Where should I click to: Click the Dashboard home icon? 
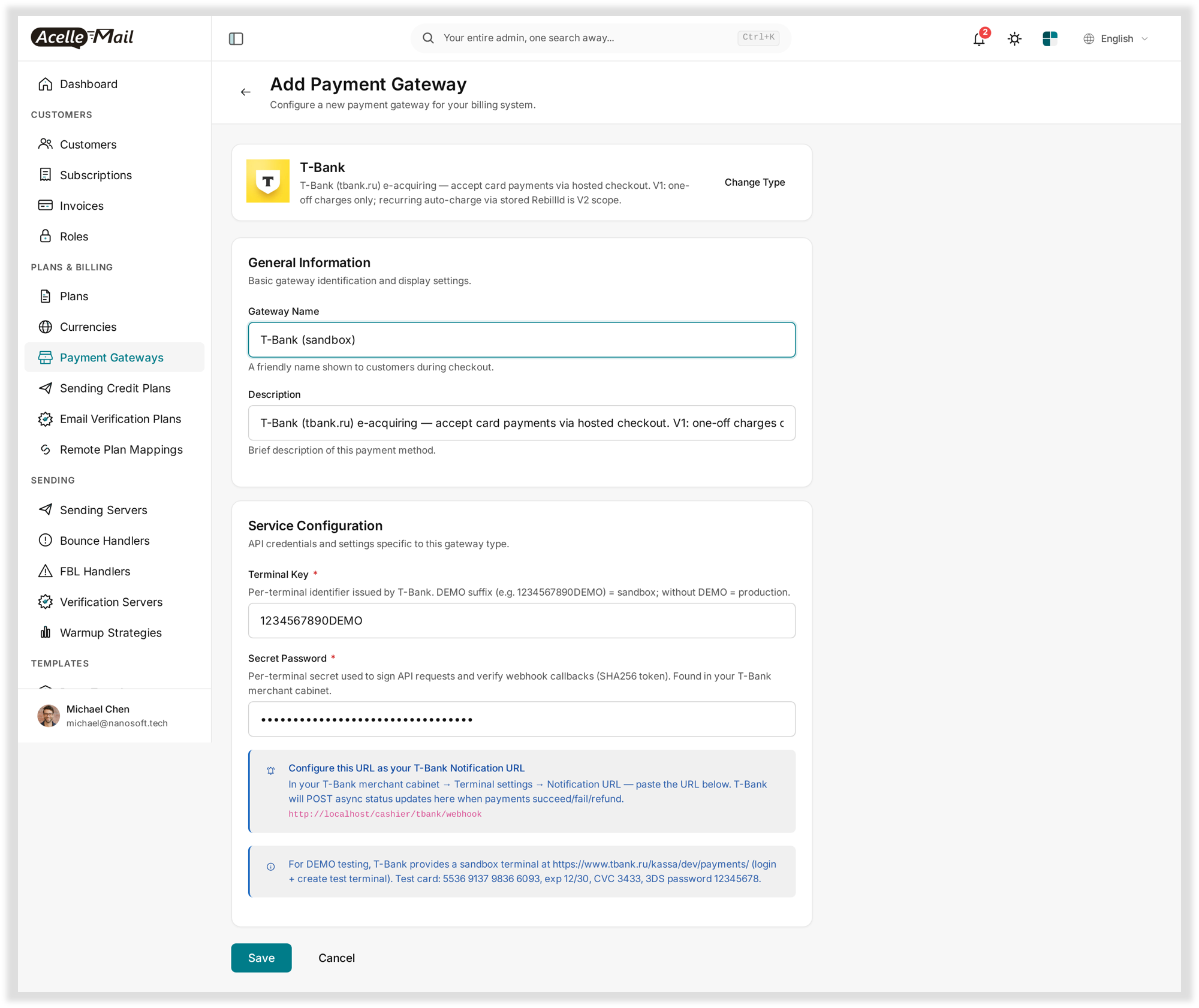click(x=46, y=84)
